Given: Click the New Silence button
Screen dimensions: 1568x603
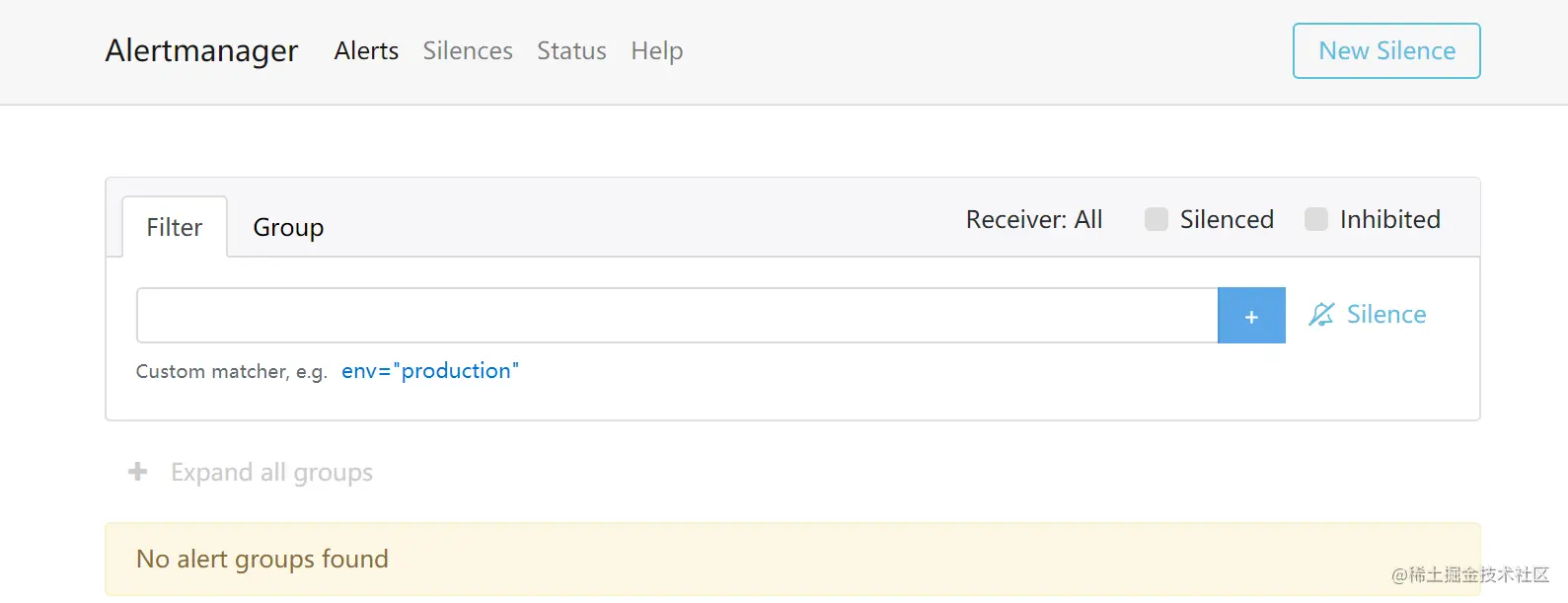Looking at the screenshot, I should coord(1386,50).
